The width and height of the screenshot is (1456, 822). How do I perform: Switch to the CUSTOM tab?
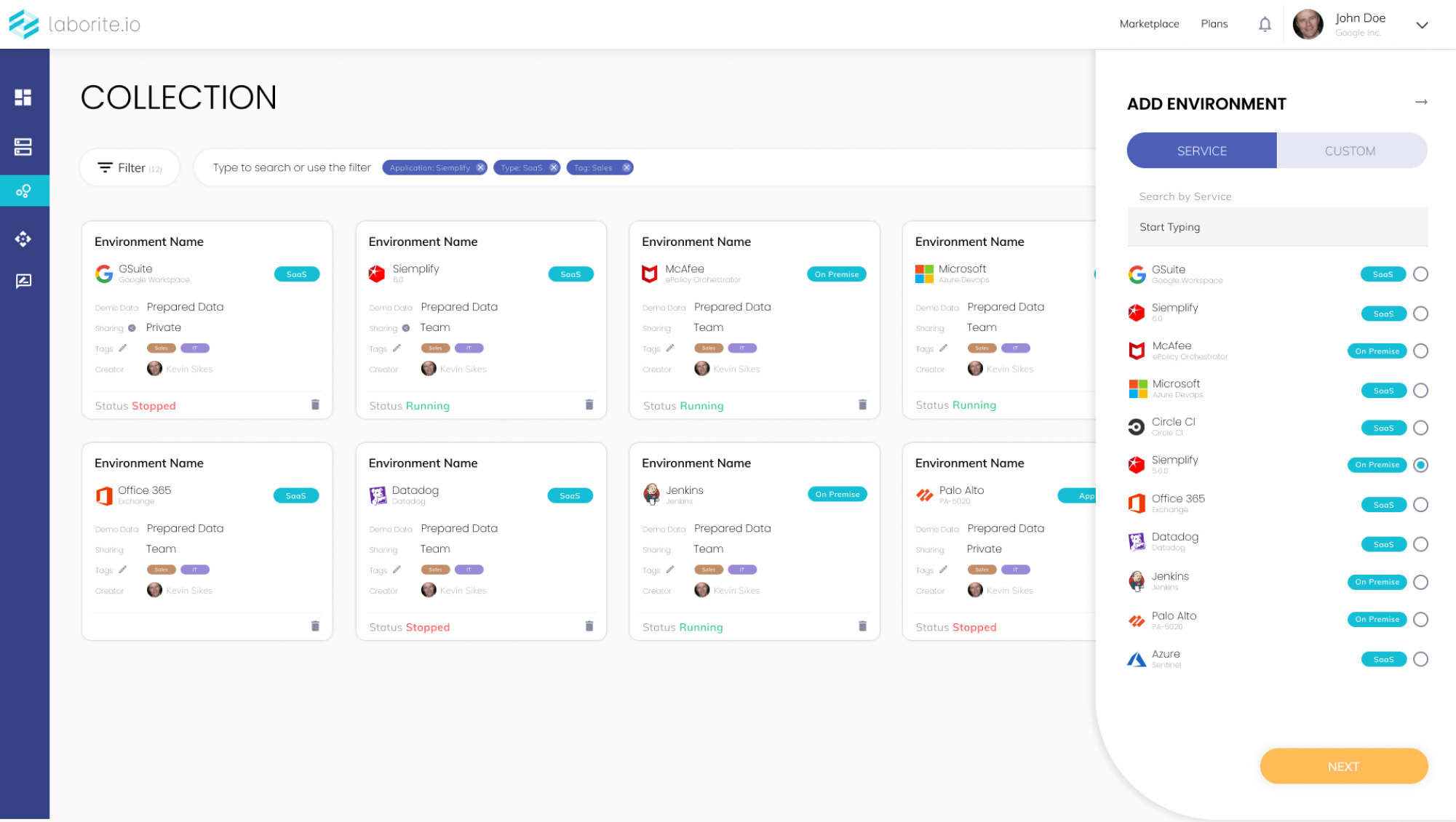[x=1350, y=151]
